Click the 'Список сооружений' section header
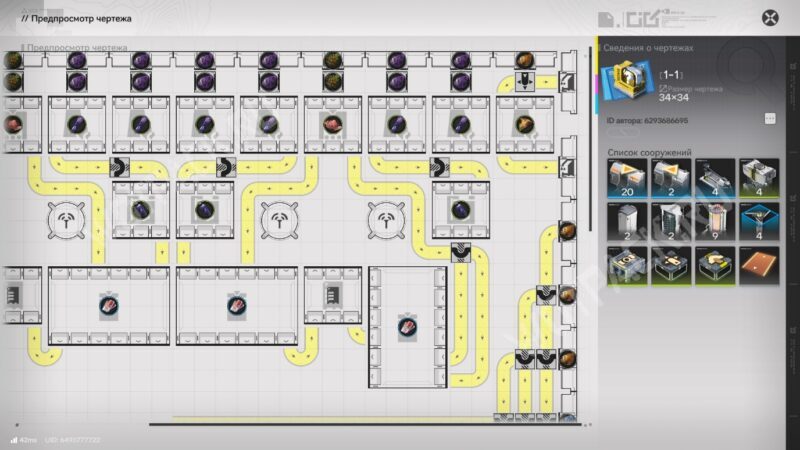Screen dimensions: 800x450 click(x=650, y=153)
